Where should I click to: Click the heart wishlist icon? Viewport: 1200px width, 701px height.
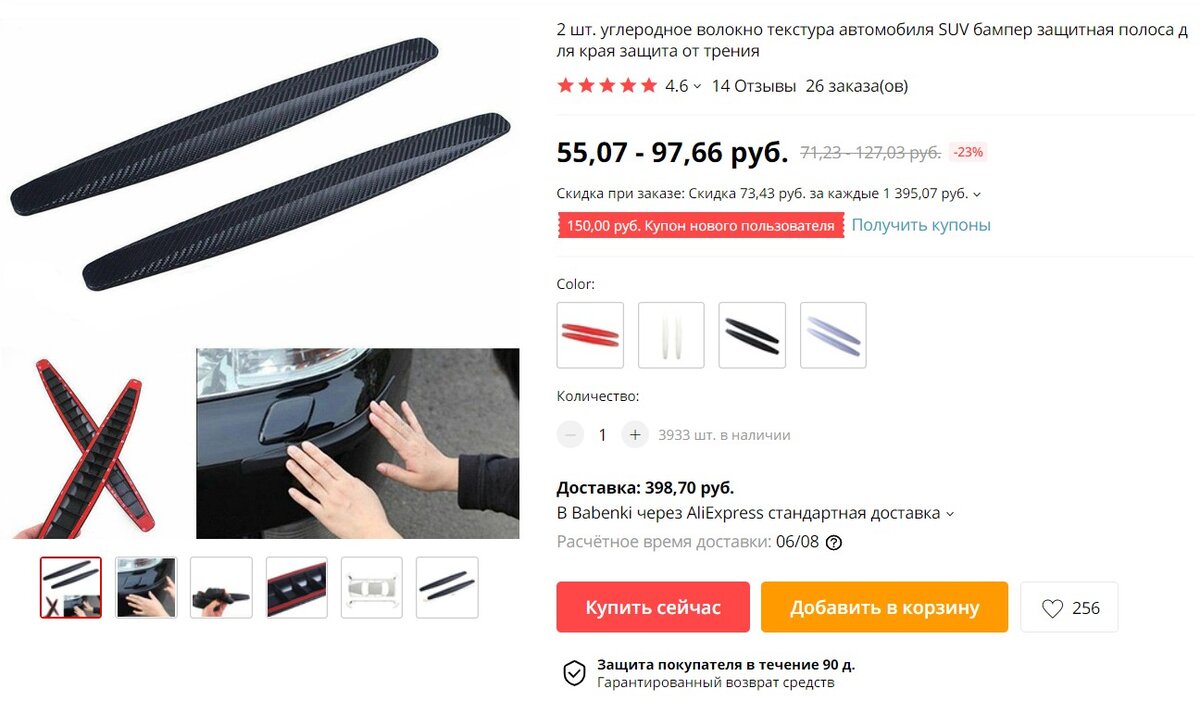point(1052,608)
